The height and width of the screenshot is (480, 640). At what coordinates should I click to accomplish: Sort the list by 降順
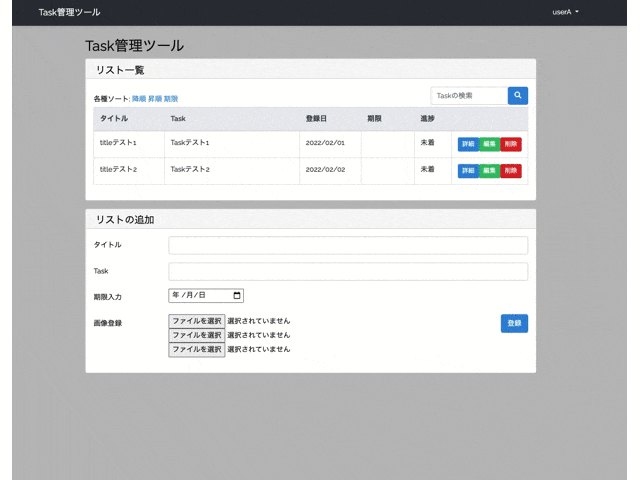[x=139, y=99]
